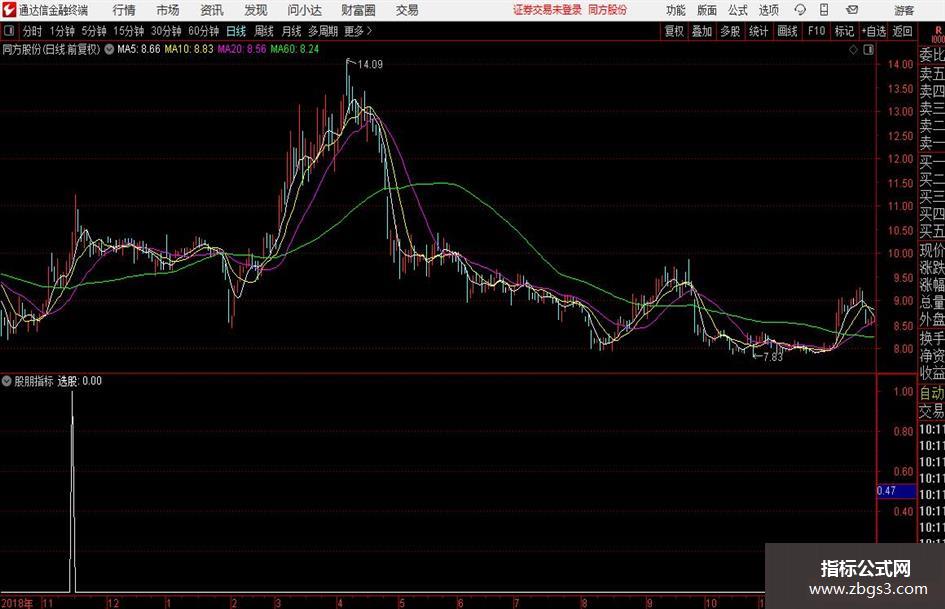Click the Tongdaxin red logo icon
This screenshot has width=945, height=609.
pyautogui.click(x=9, y=10)
